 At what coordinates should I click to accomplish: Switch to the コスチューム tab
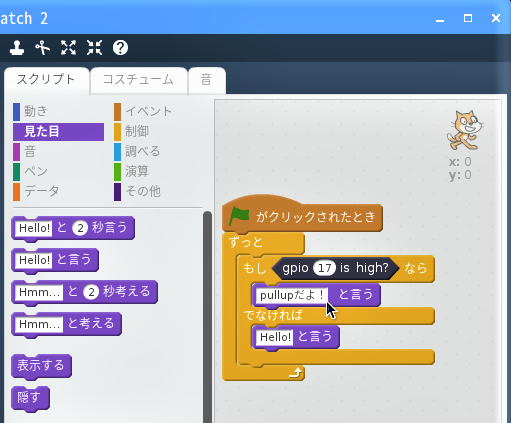click(138, 80)
